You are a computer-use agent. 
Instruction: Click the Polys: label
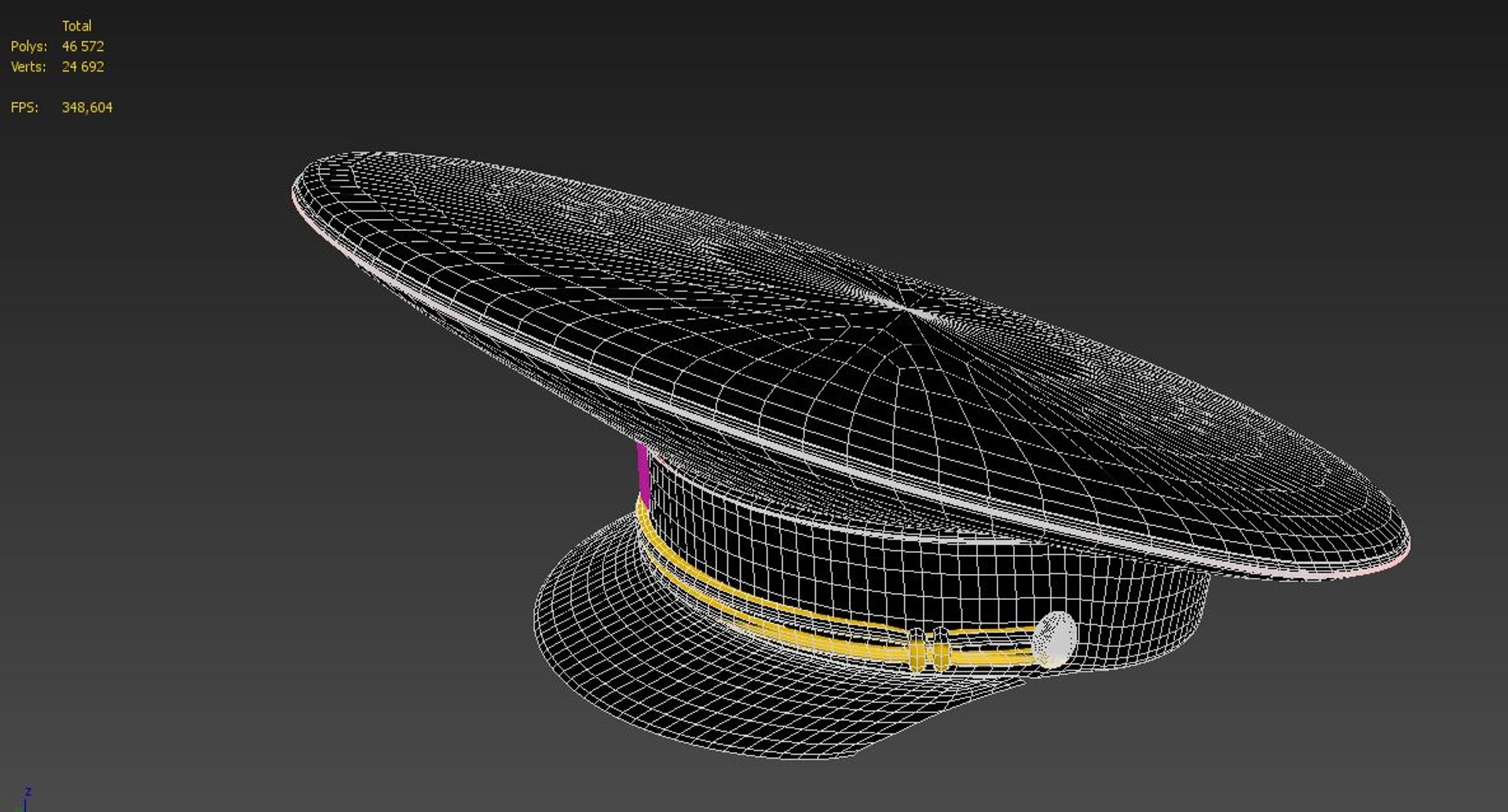pos(28,46)
